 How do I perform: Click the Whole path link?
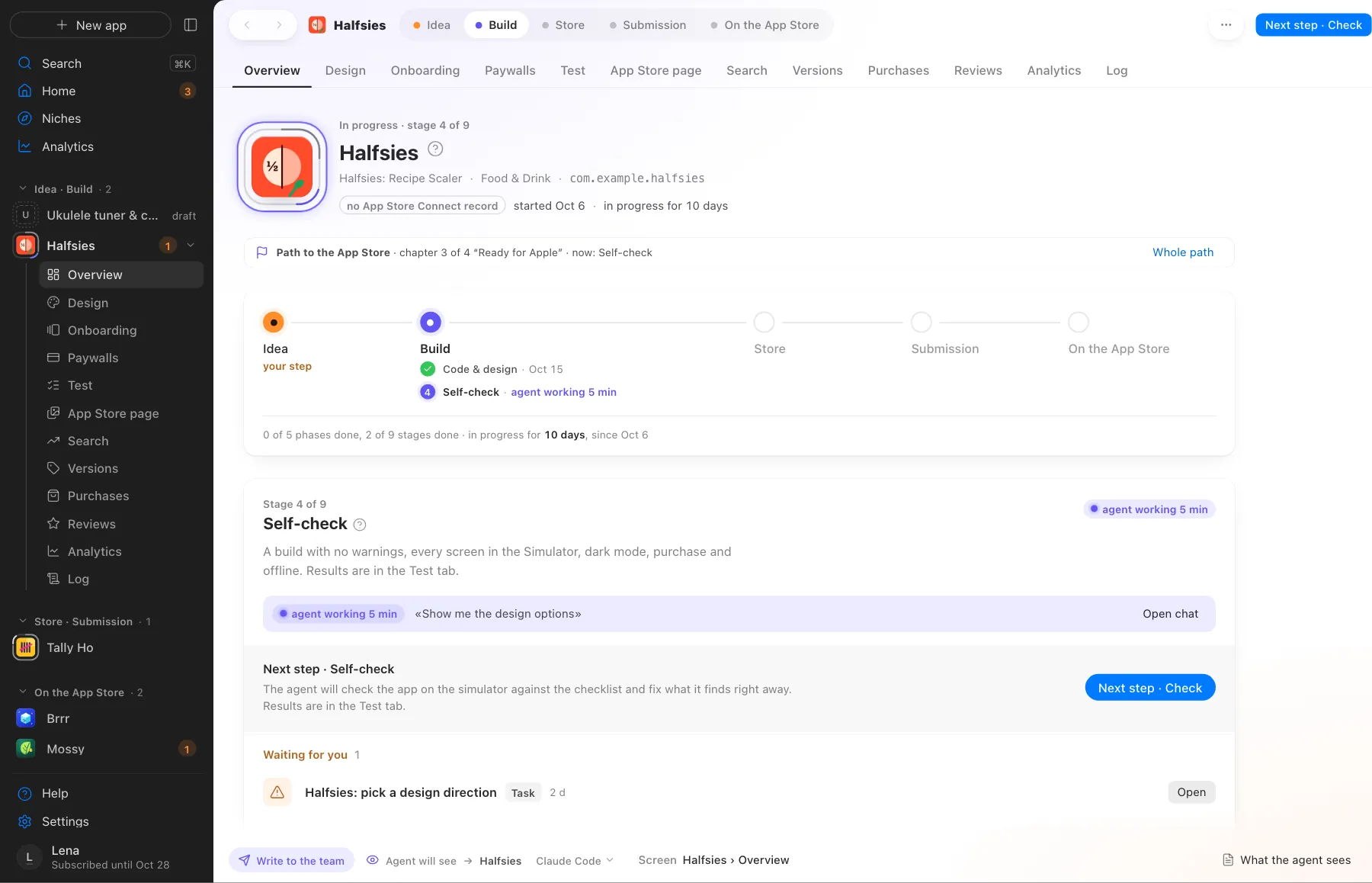point(1183,252)
